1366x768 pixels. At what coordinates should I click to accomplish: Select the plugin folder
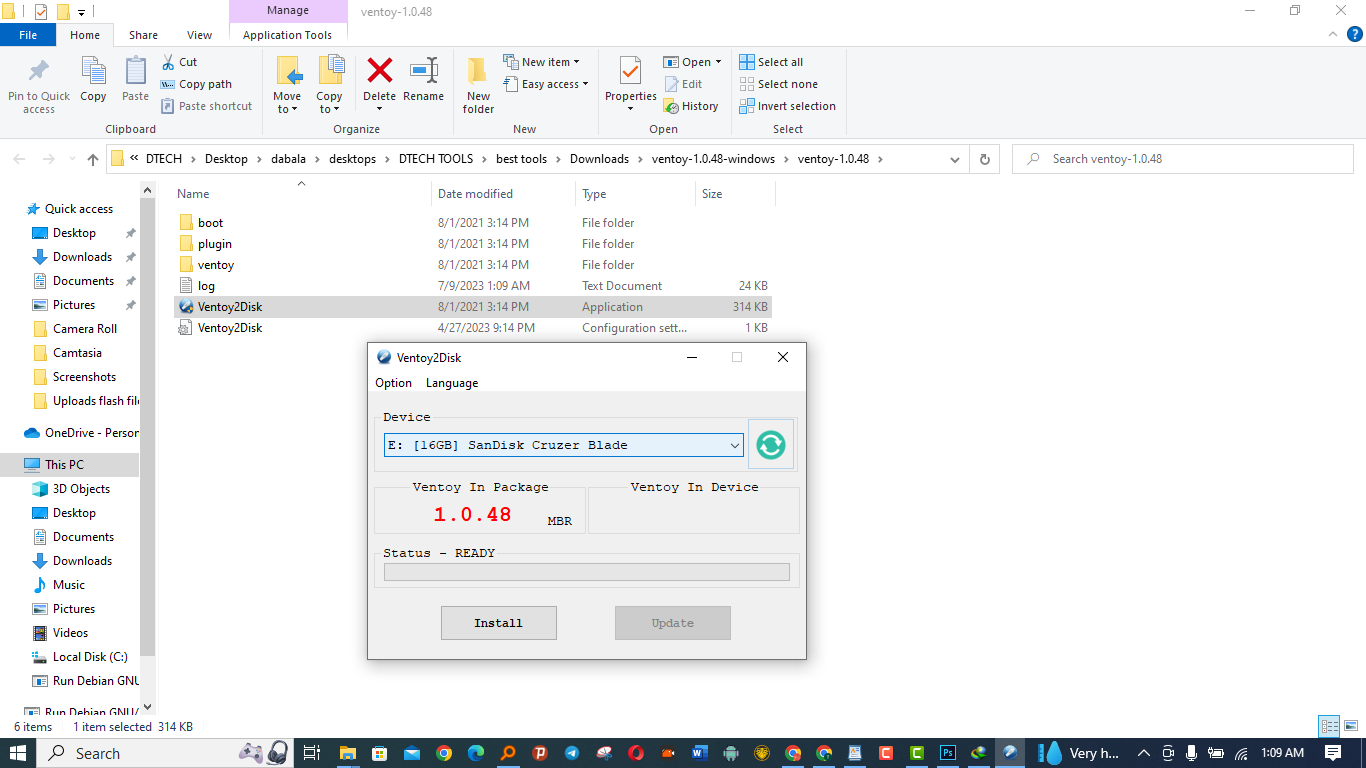click(x=214, y=244)
